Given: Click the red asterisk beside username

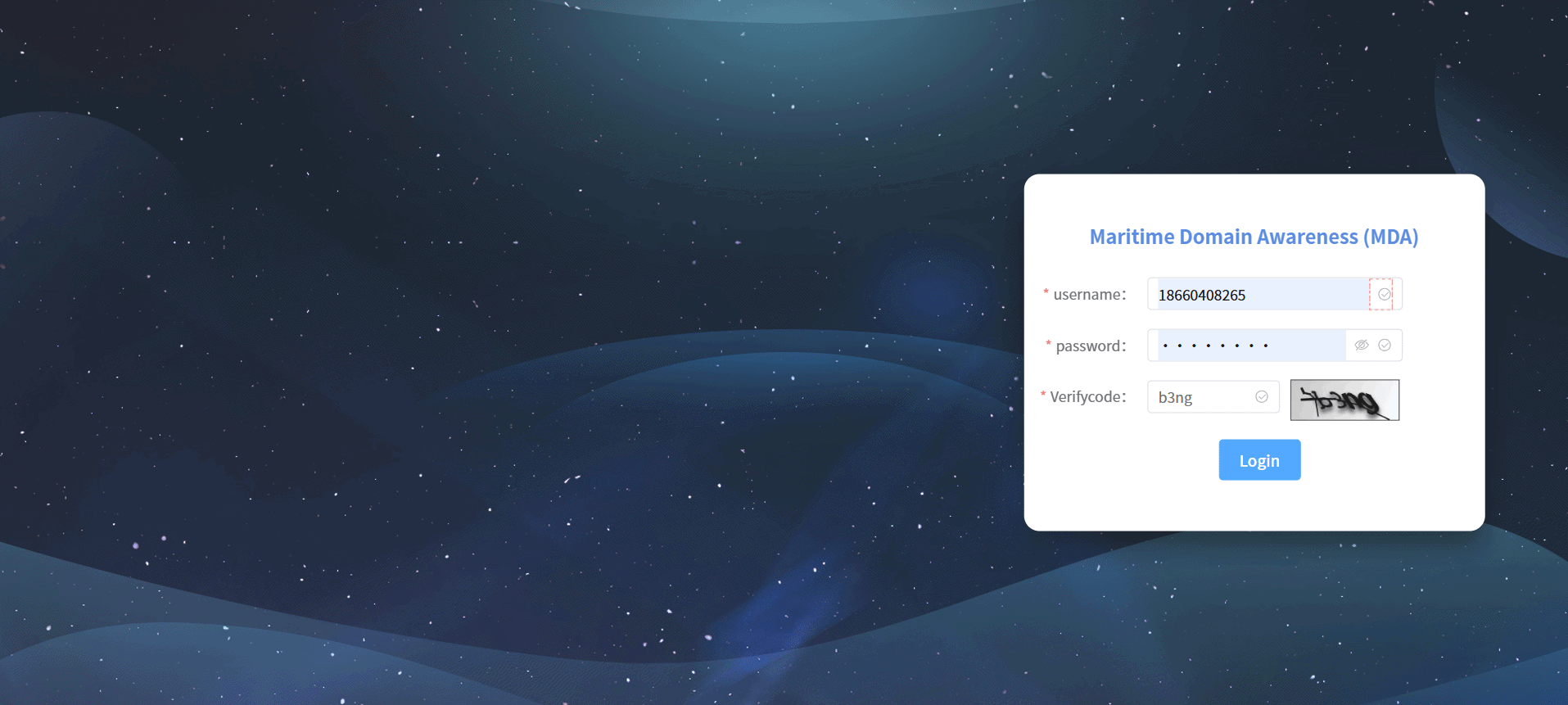Looking at the screenshot, I should coord(1046,292).
